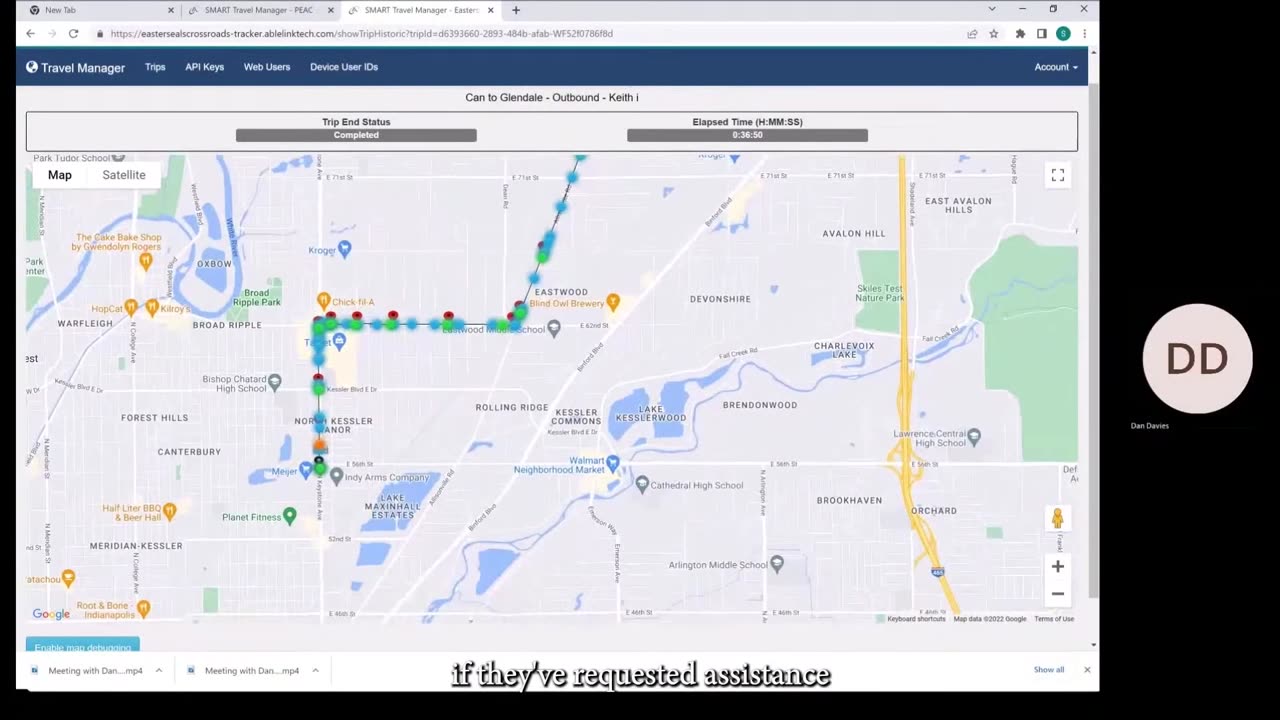1280x720 pixels.
Task: Open options chevron for the right Meeting download
Action: point(315,671)
